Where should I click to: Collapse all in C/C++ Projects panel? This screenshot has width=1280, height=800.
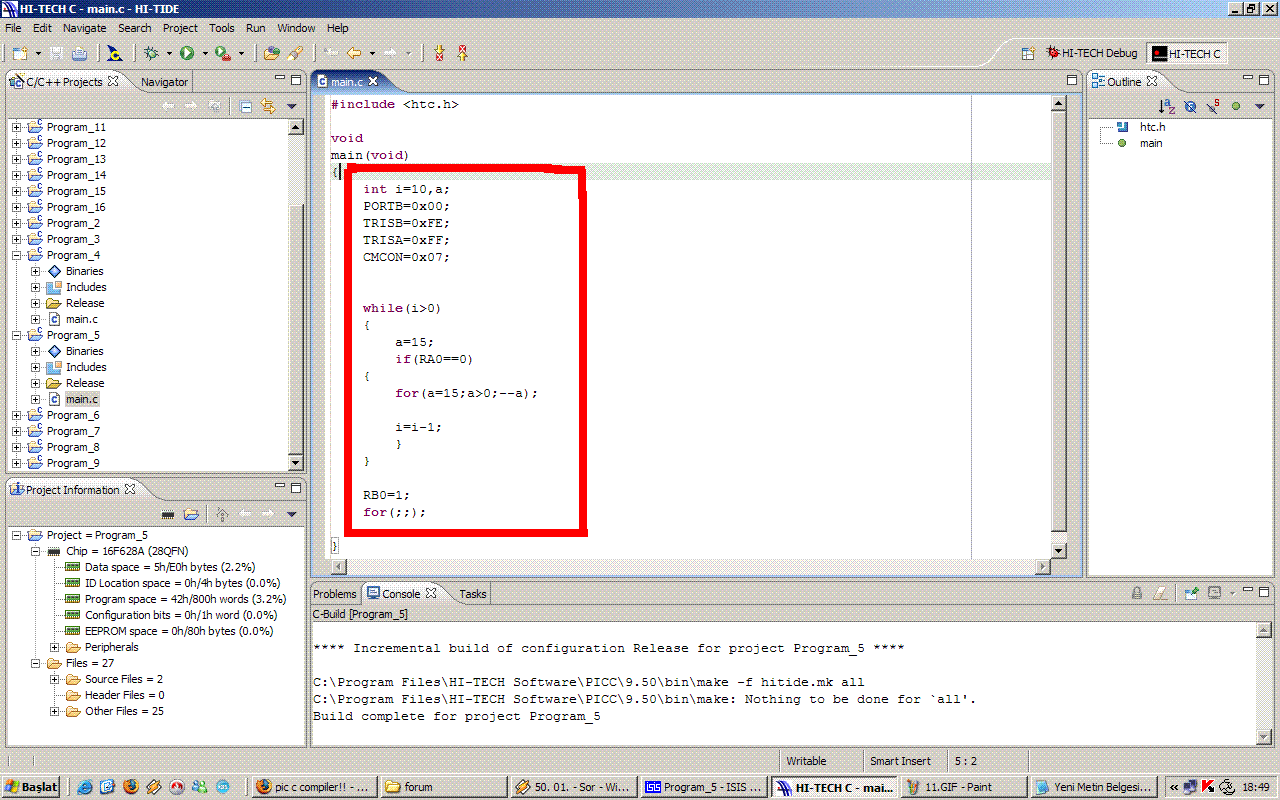click(246, 106)
